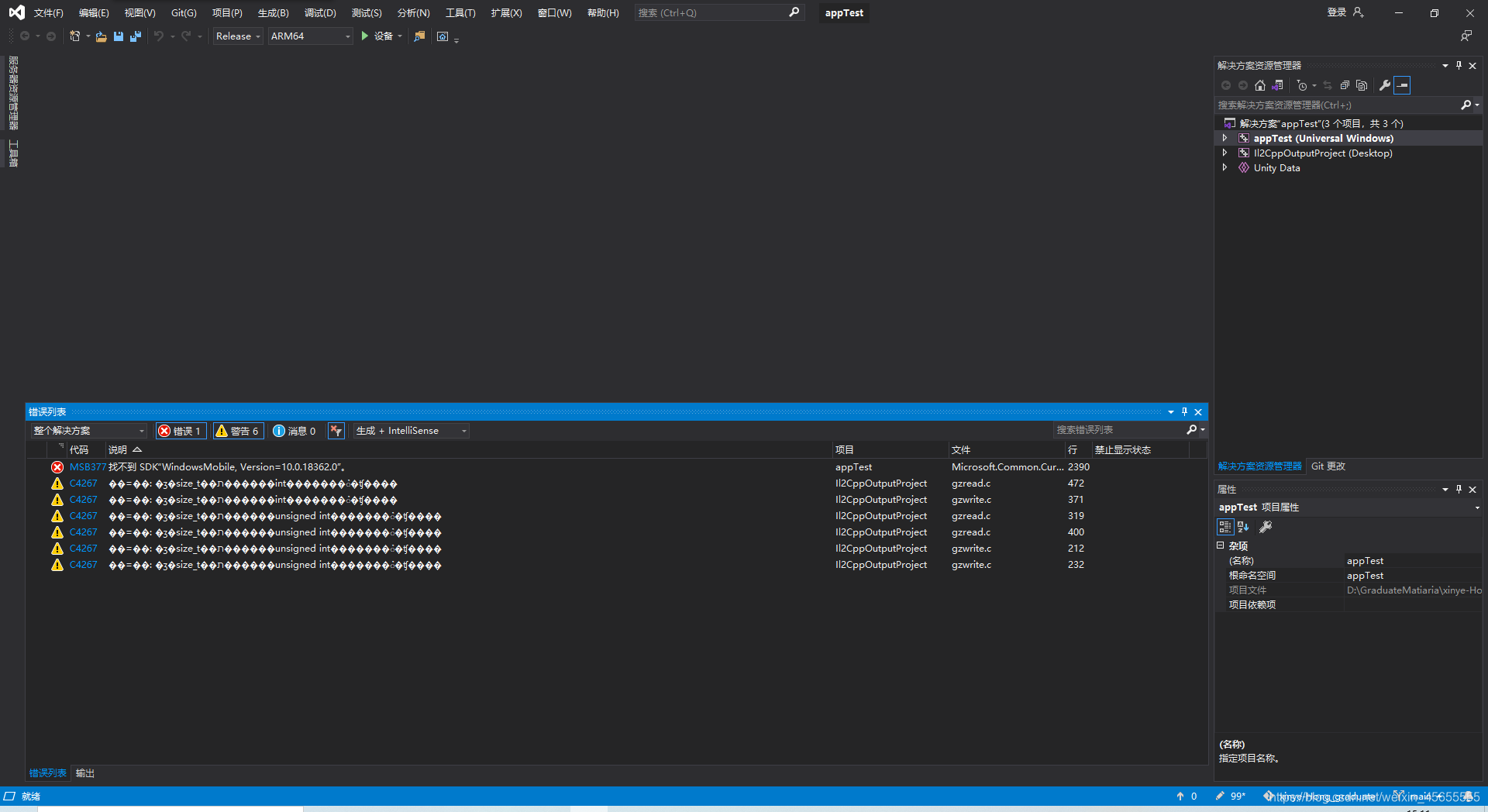This screenshot has width=1488, height=812.
Task: Switch between solution and folder views icon
Action: pyautogui.click(x=1278, y=85)
